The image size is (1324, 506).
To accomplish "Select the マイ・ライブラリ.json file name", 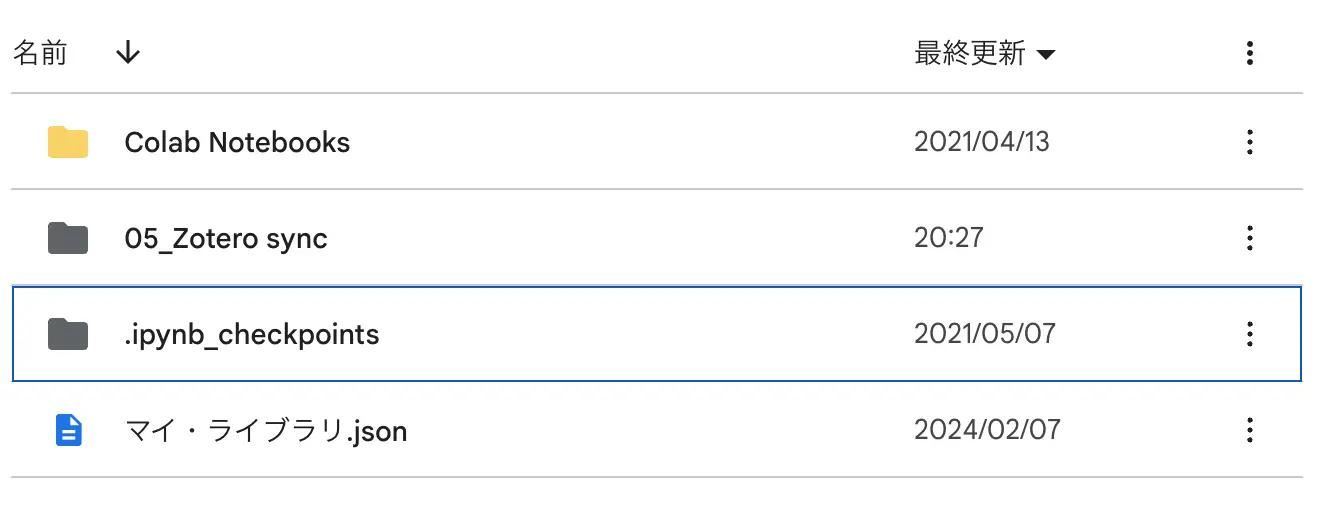I will [x=266, y=431].
